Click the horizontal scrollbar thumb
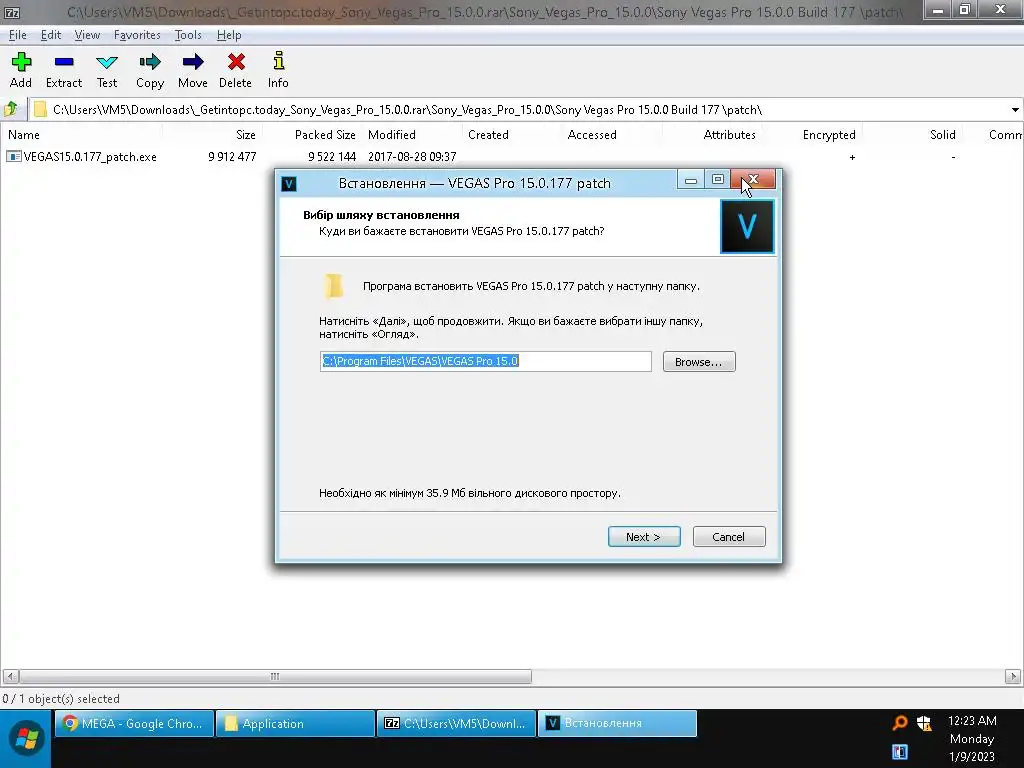1024x768 pixels. 275,677
